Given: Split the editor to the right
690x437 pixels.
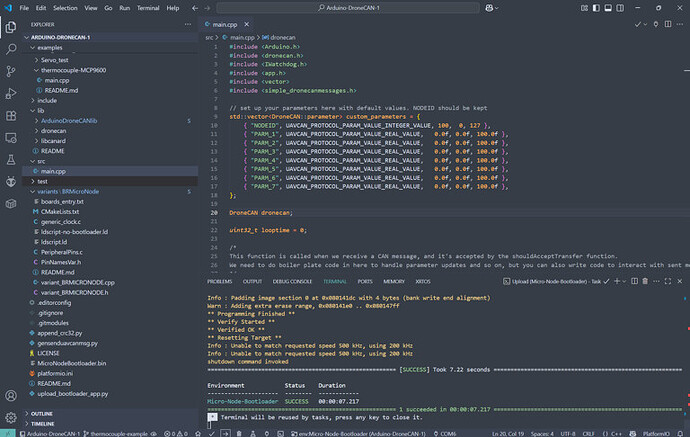Looking at the screenshot, I should coord(668,24).
